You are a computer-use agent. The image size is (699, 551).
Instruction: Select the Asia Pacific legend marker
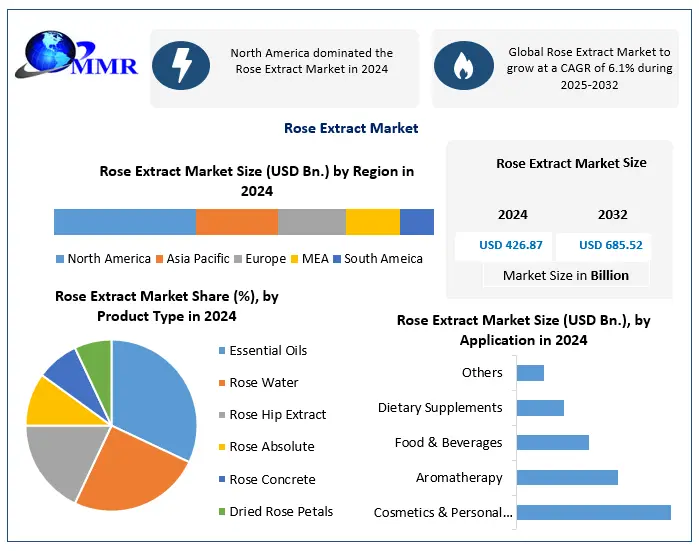click(160, 259)
